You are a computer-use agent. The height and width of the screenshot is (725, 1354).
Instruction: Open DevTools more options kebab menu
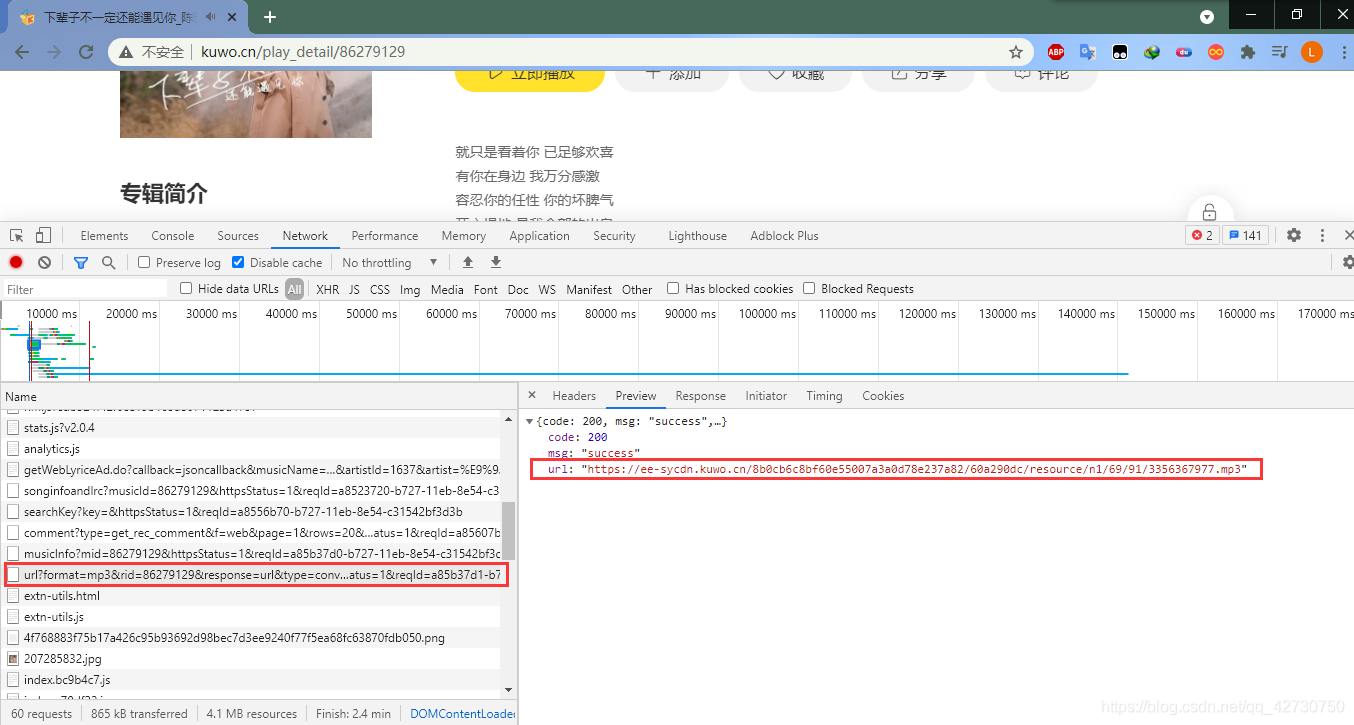click(1322, 235)
